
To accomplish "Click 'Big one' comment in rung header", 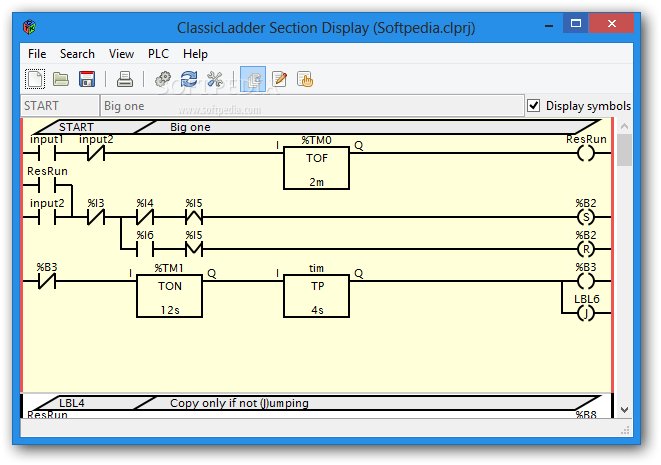I will tap(190, 127).
